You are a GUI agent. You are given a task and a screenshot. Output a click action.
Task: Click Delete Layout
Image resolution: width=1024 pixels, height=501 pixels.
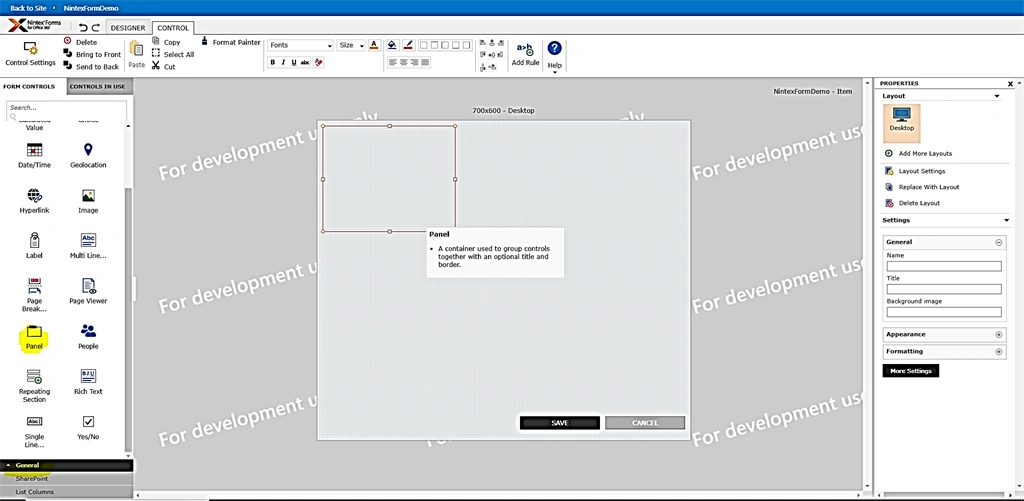[912, 203]
